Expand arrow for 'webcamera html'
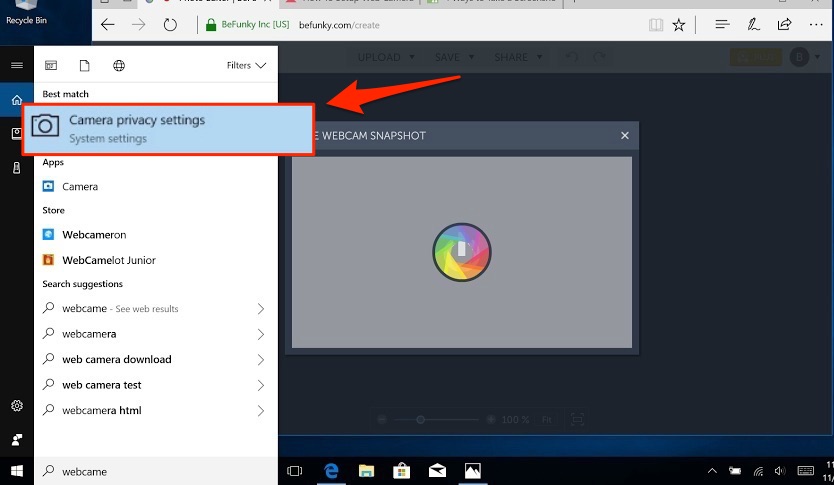The image size is (834, 485). coord(261,411)
